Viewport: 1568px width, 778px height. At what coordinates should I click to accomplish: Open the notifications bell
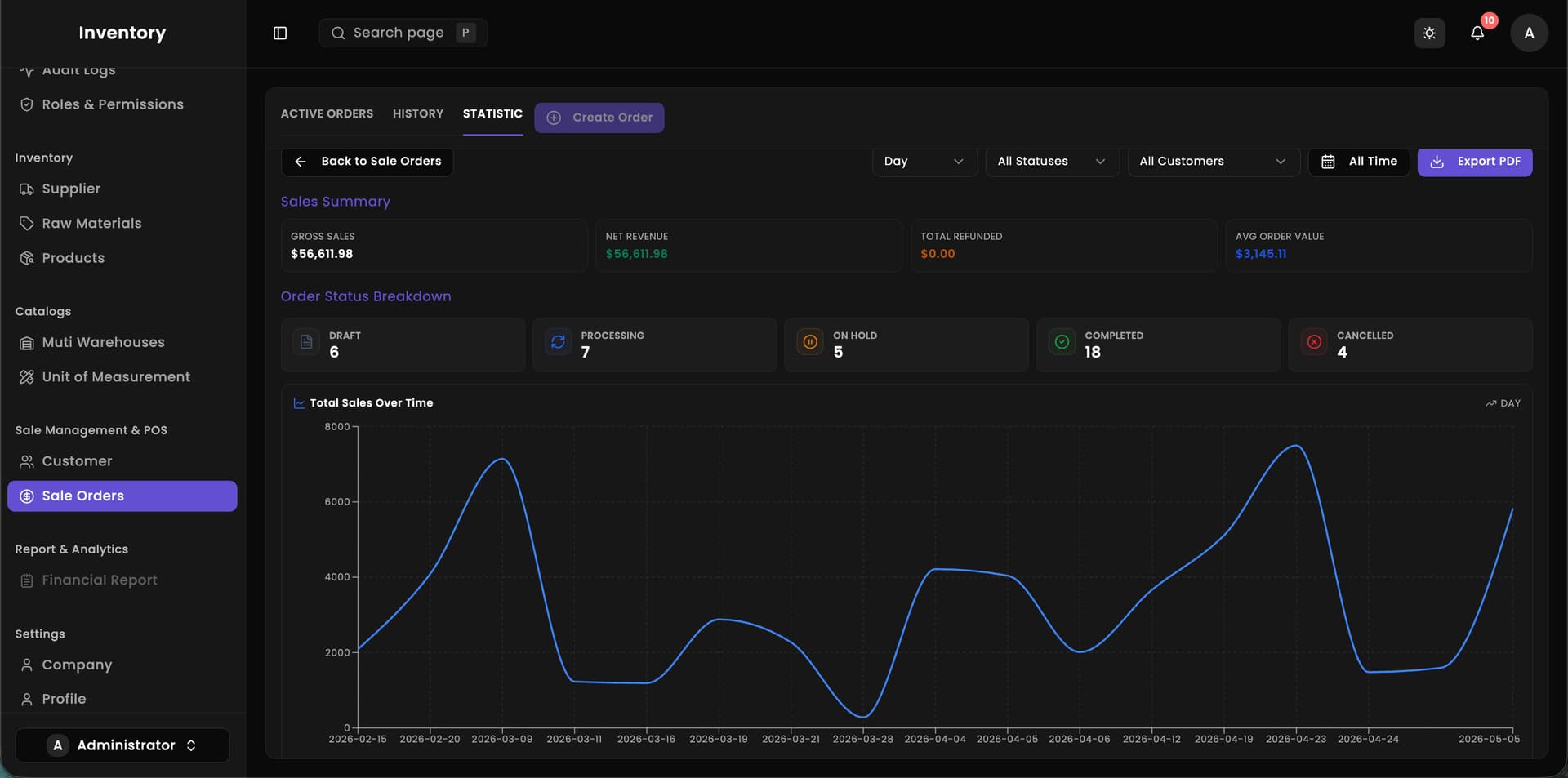pos(1477,33)
